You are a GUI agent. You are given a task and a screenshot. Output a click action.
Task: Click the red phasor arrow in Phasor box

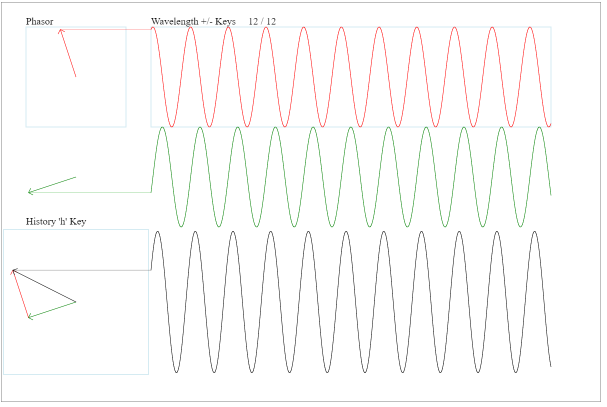[x=67, y=53]
